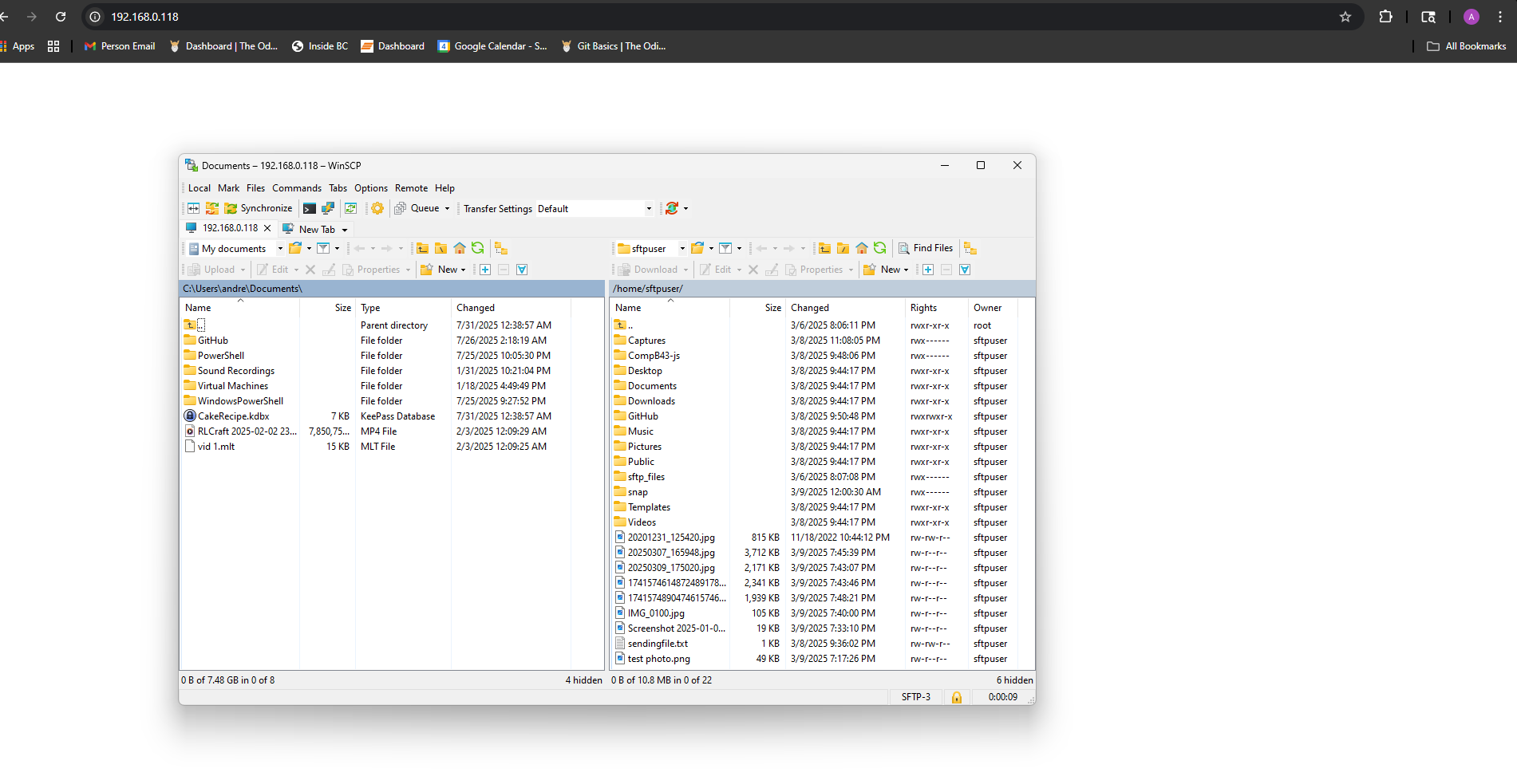Image resolution: width=1517 pixels, height=784 pixels.
Task: Expand the remote panel filter dropdown arrow
Action: pyautogui.click(x=740, y=249)
